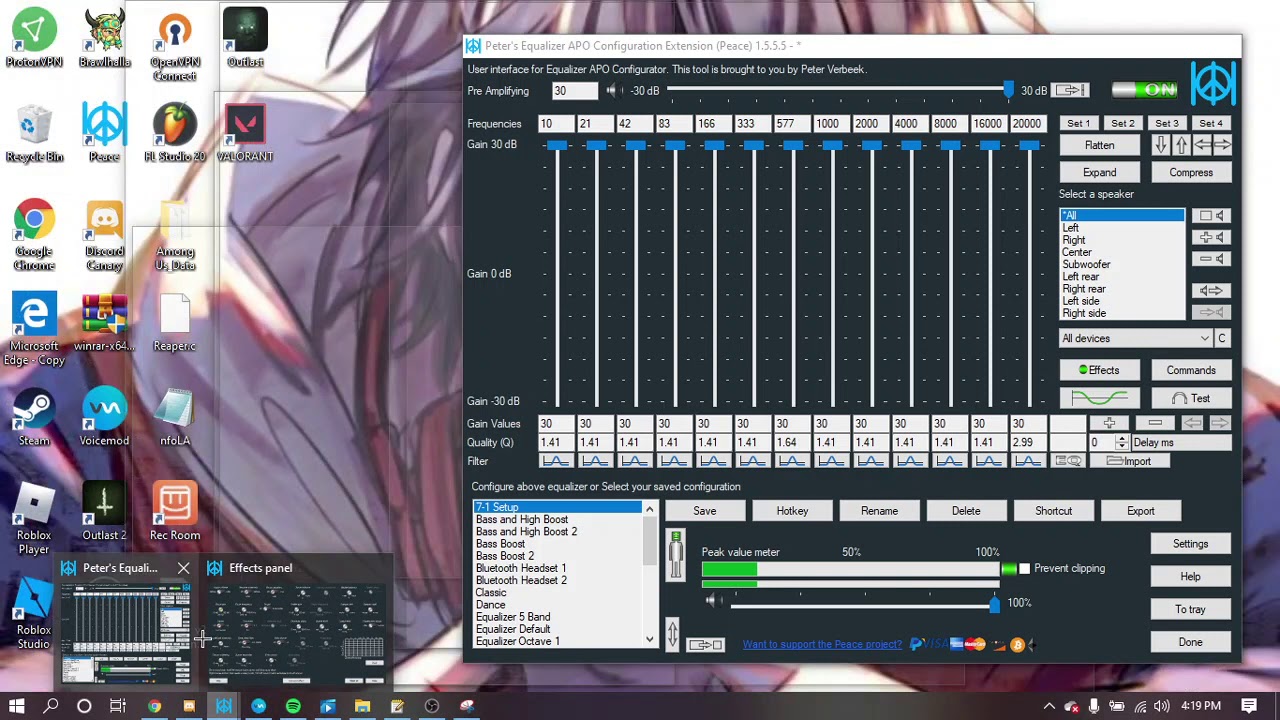Toggle the green Effects button

click(1099, 370)
